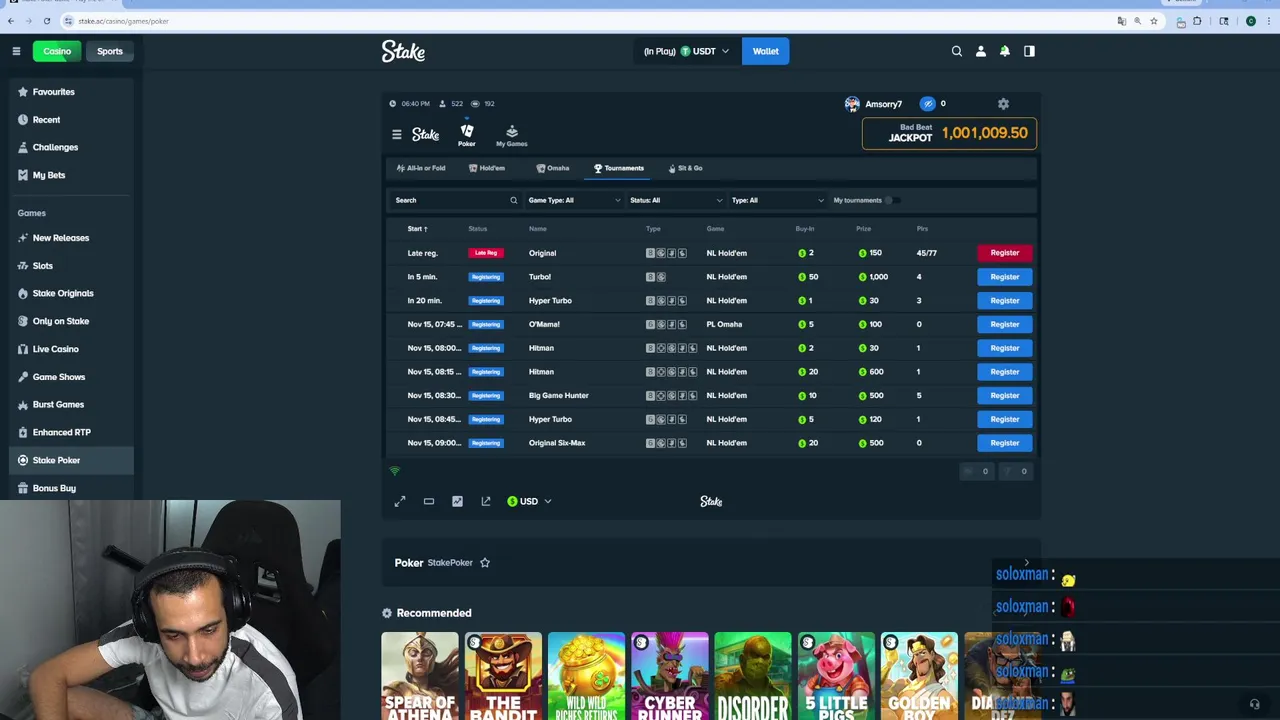Register for the O'Mama! tournament
This screenshot has height=720, width=1280.
1005,324
